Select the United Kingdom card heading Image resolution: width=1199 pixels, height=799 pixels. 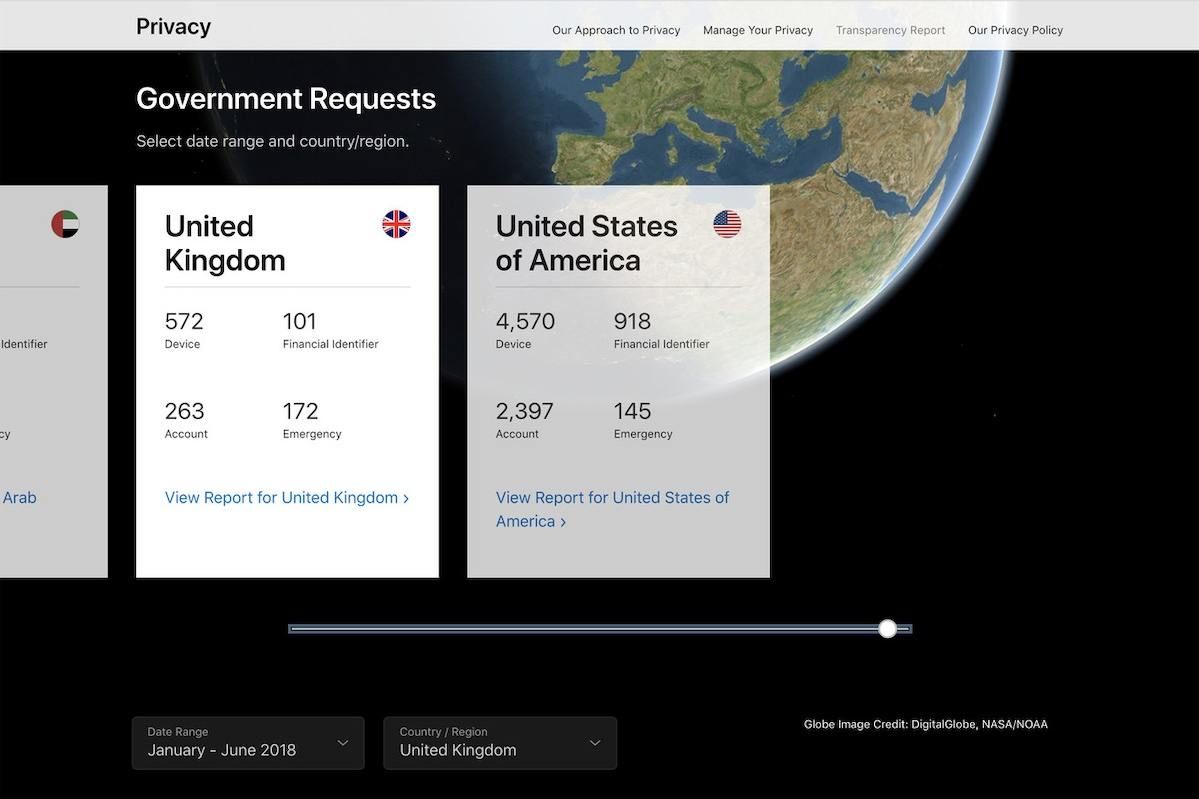click(x=225, y=243)
